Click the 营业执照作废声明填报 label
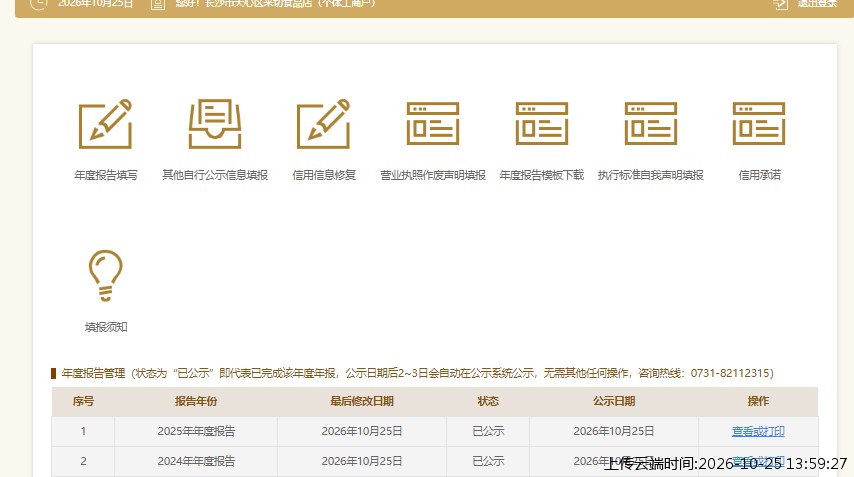Viewport: 854px width, 477px height. point(432,175)
